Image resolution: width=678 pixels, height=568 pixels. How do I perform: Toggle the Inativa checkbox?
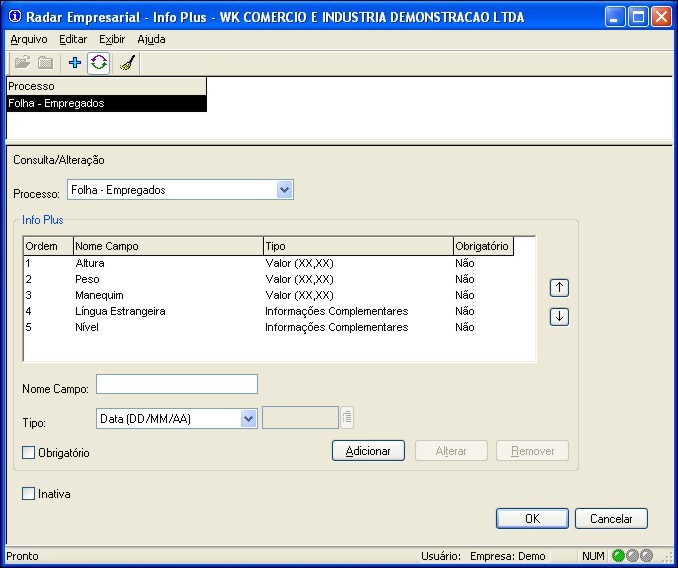click(29, 494)
